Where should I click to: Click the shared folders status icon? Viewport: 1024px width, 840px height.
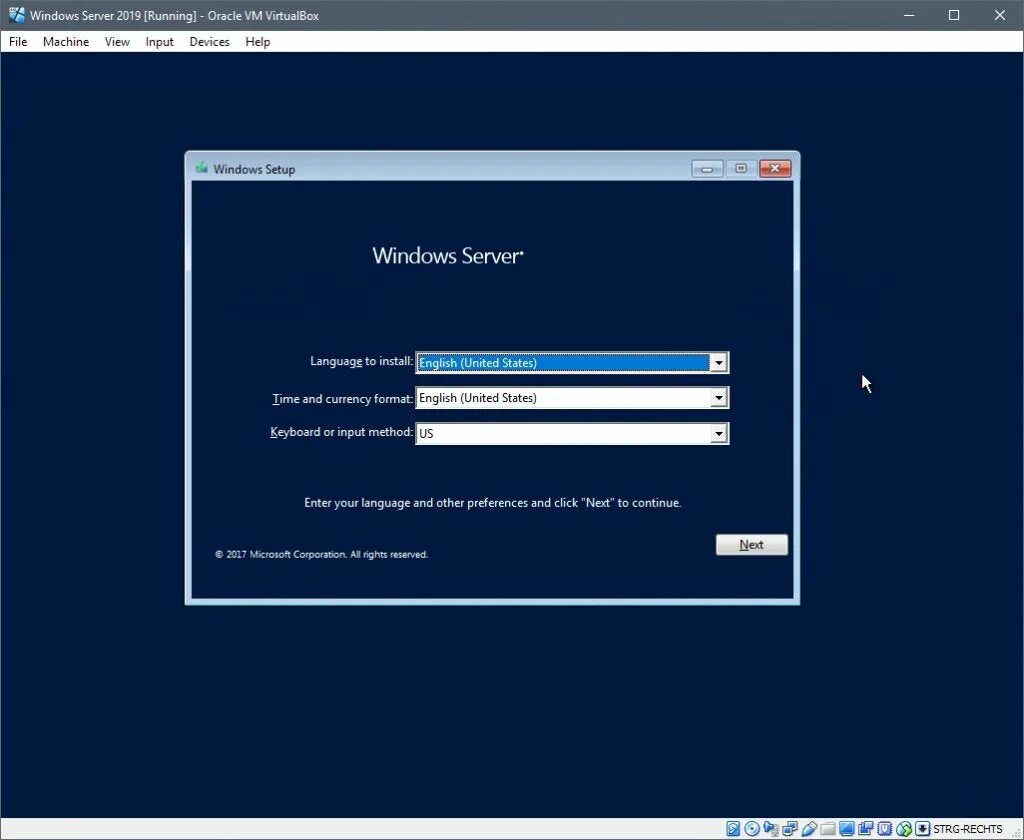828,829
